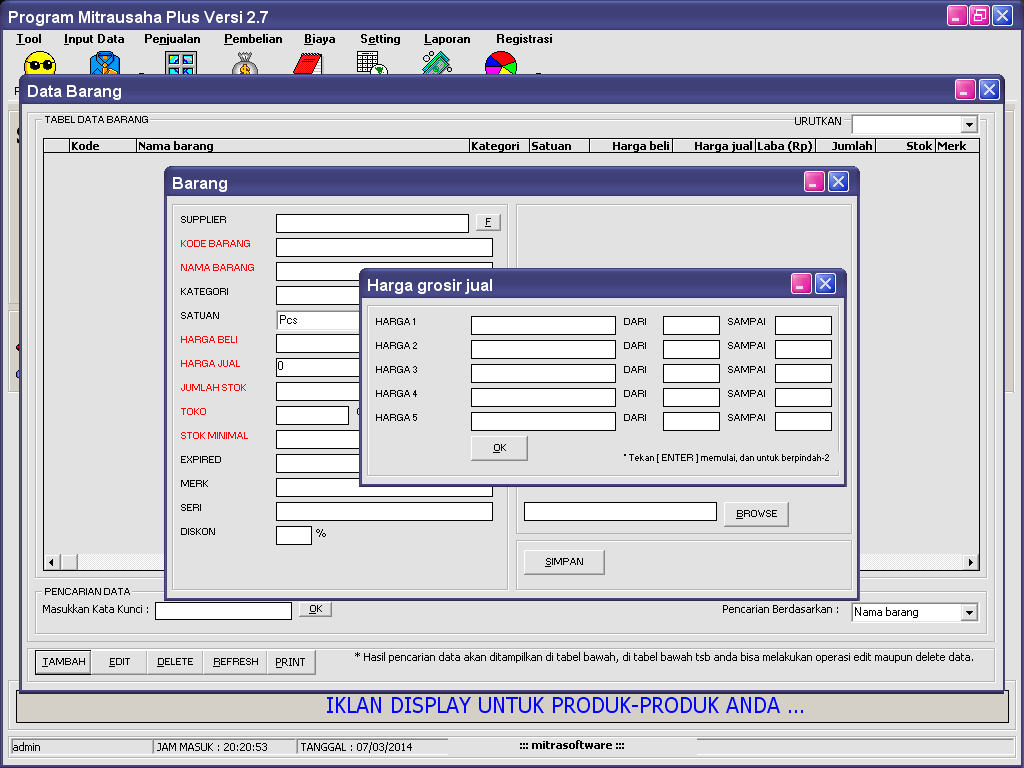Click the pink notepad toolbar icon
The image size is (1024, 768).
pyautogui.click(x=308, y=63)
